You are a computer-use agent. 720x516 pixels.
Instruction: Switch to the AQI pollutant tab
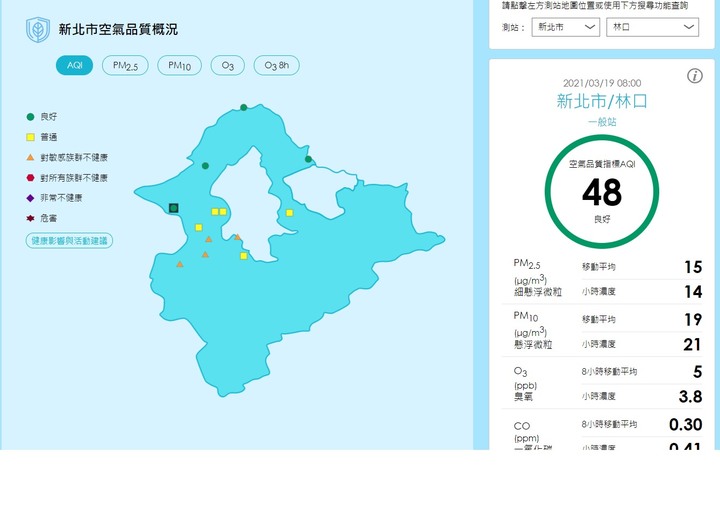pos(74,65)
